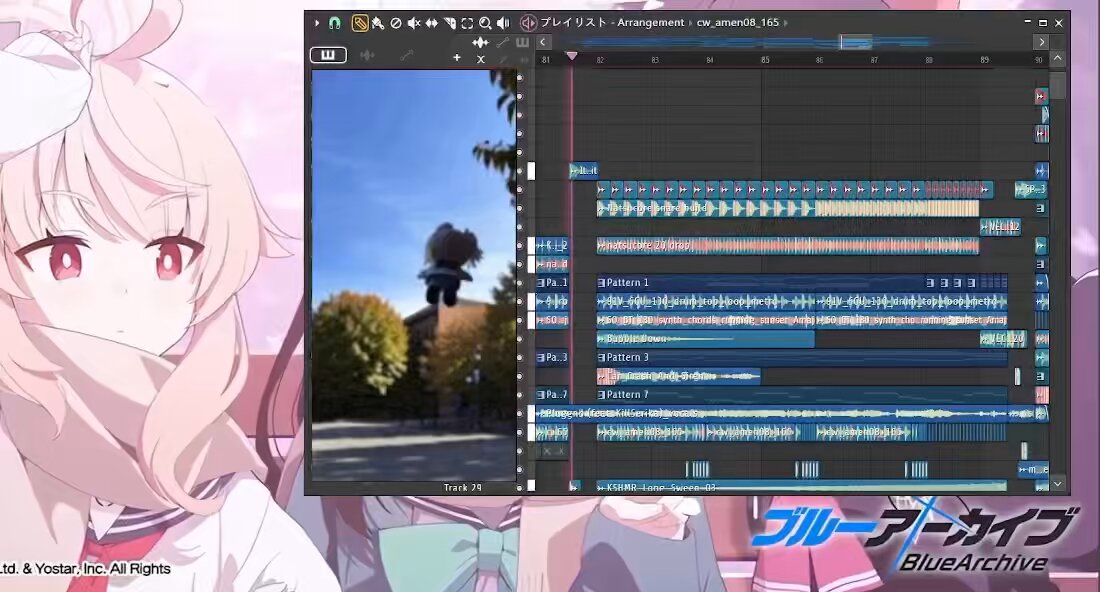Select the Select marquee tool
The image size is (1100, 592).
(467, 23)
